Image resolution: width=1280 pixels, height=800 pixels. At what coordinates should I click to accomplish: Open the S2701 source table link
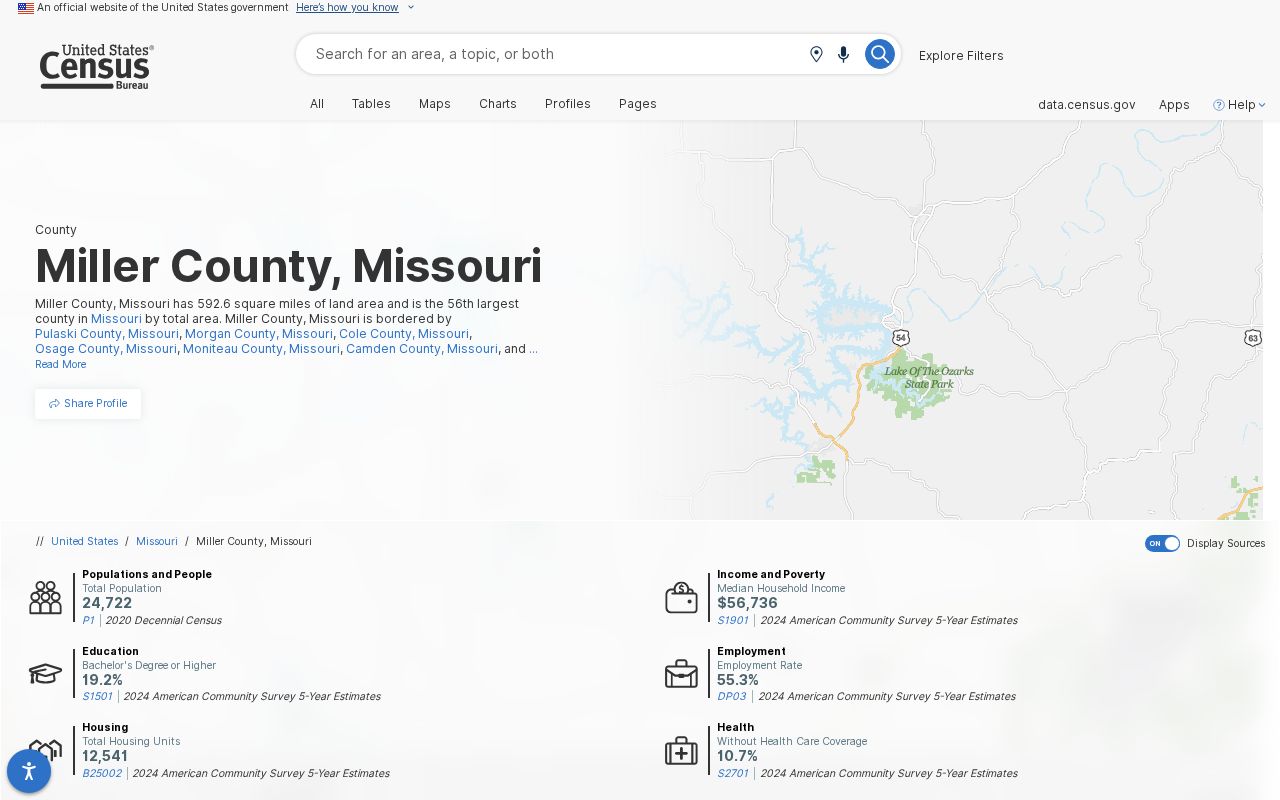tap(733, 774)
